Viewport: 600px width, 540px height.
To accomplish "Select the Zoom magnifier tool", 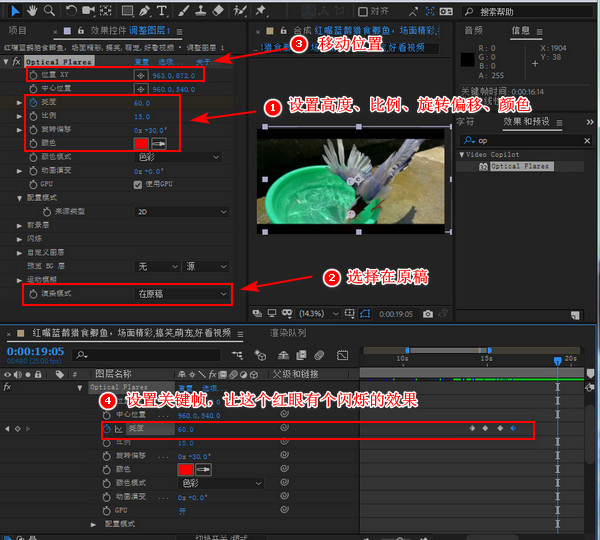I will (49, 11).
